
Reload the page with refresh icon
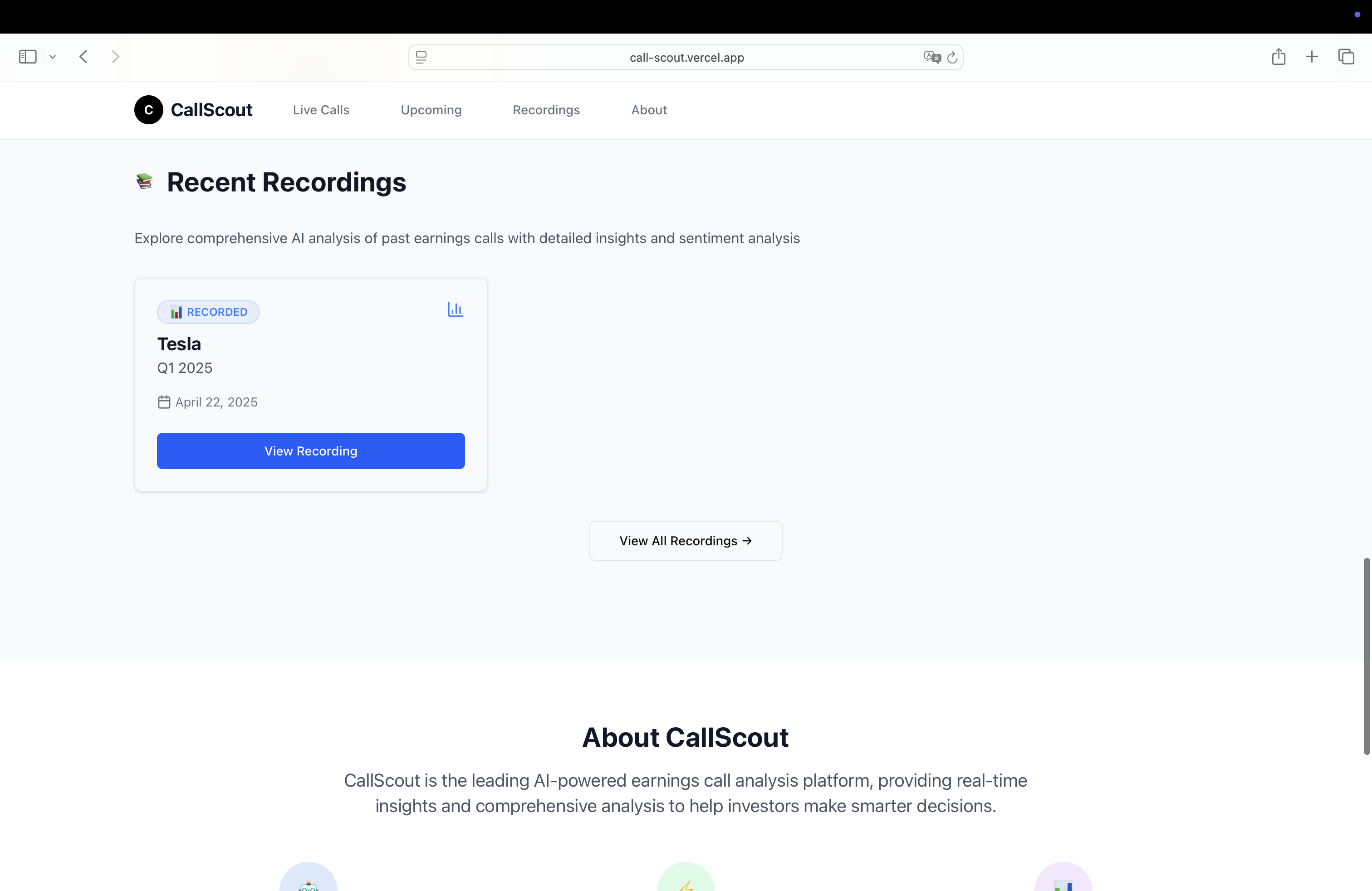tap(952, 57)
